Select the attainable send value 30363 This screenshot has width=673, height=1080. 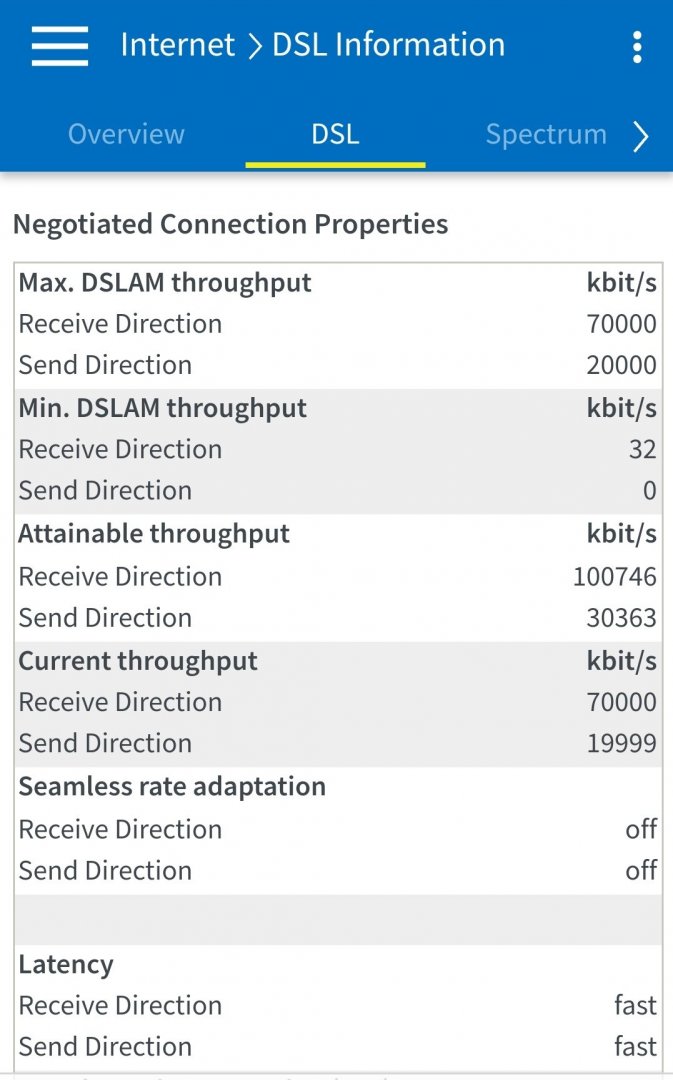[x=621, y=618]
